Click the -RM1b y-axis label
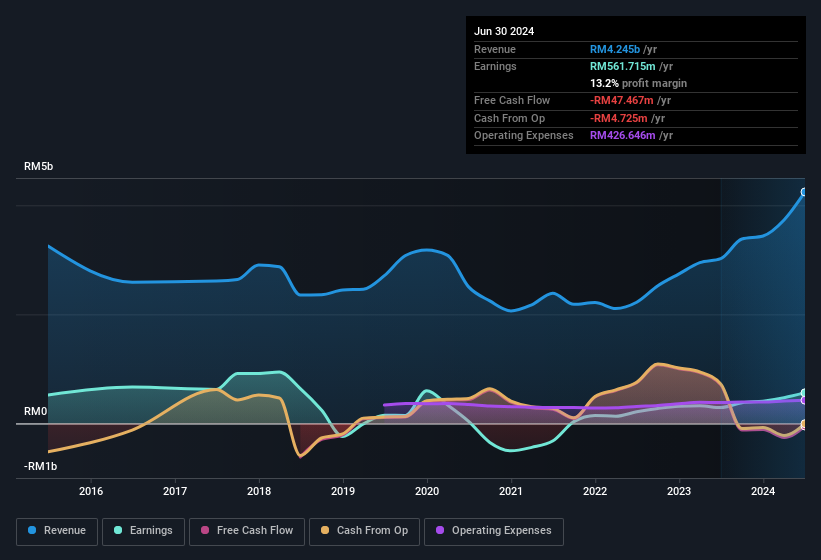 coord(40,466)
